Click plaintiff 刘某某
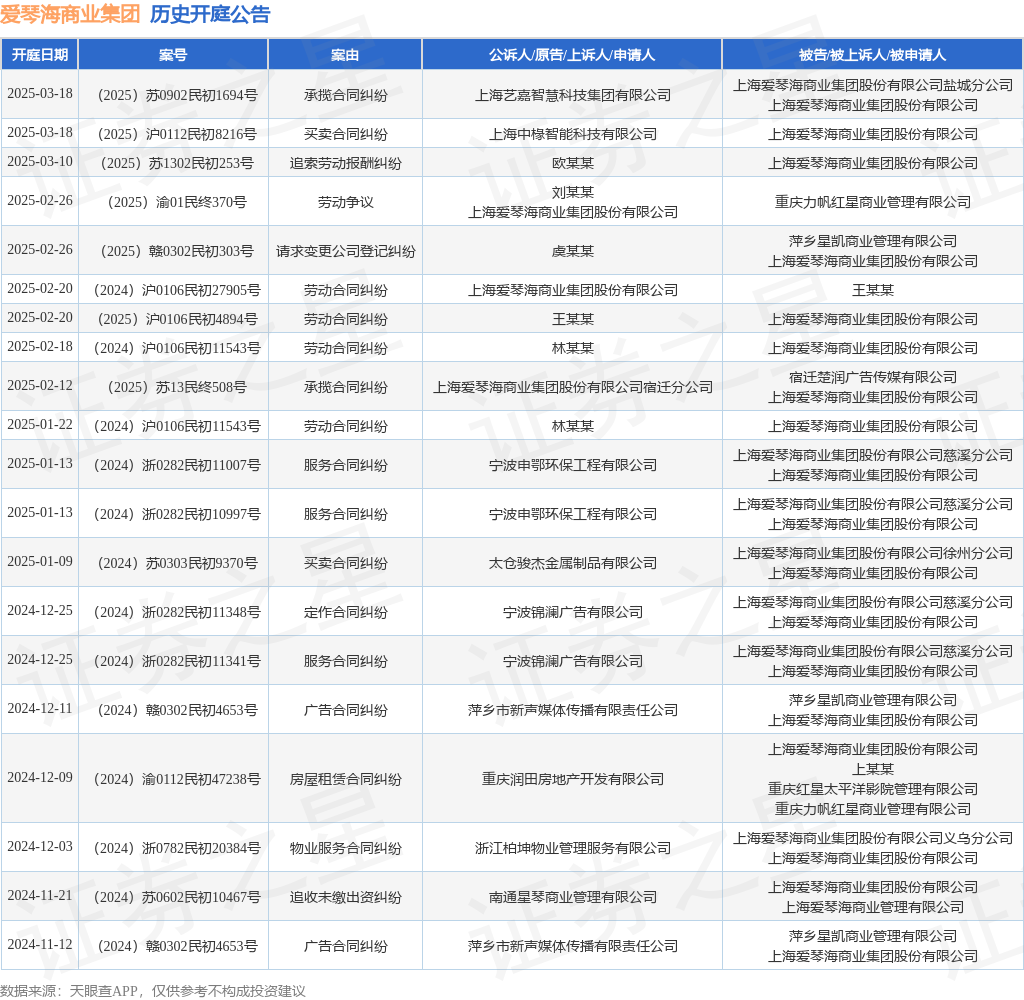 click(x=573, y=192)
